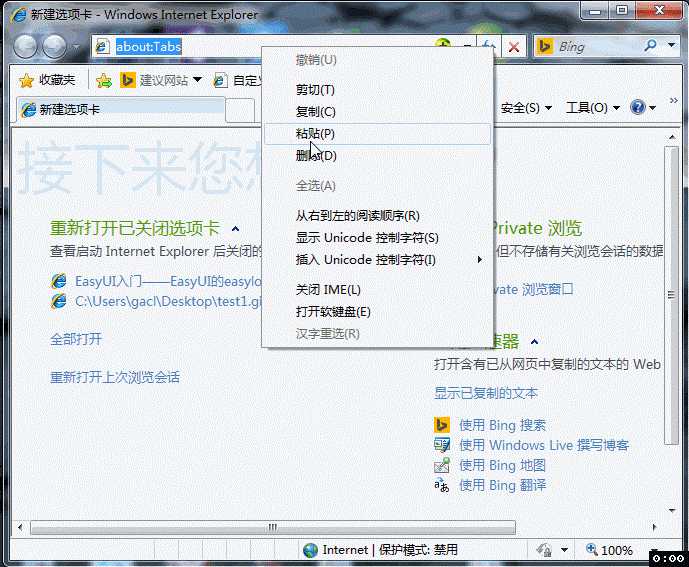This screenshot has height=567, width=689.
Task: Click the Windows Live blog accelerator icon
Action: [x=442, y=445]
